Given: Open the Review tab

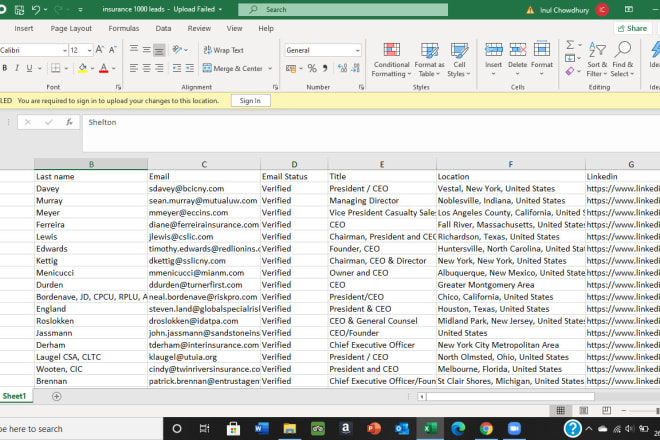Looking at the screenshot, I should tap(199, 28).
